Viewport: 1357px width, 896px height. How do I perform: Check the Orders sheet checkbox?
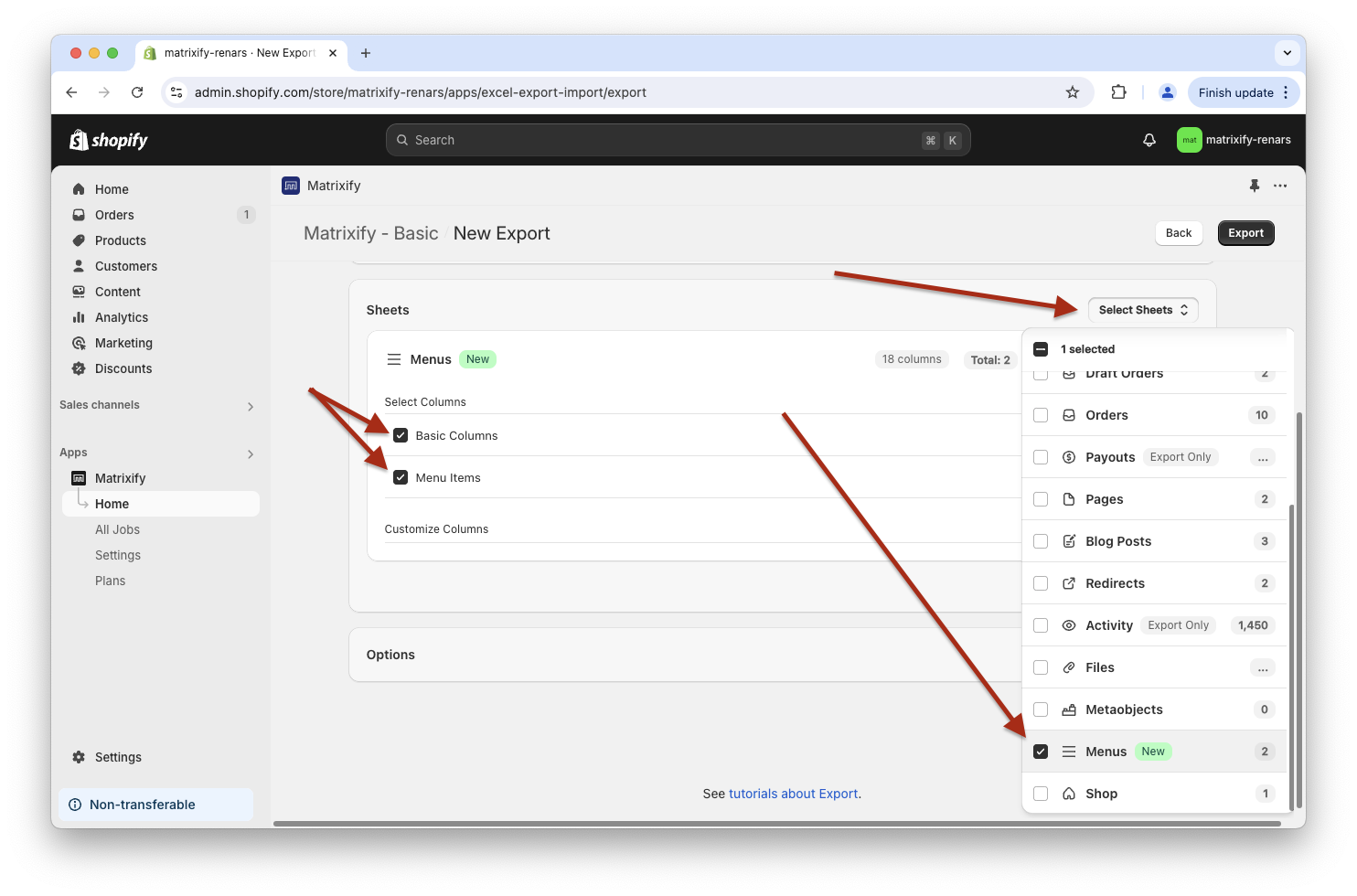(1041, 415)
